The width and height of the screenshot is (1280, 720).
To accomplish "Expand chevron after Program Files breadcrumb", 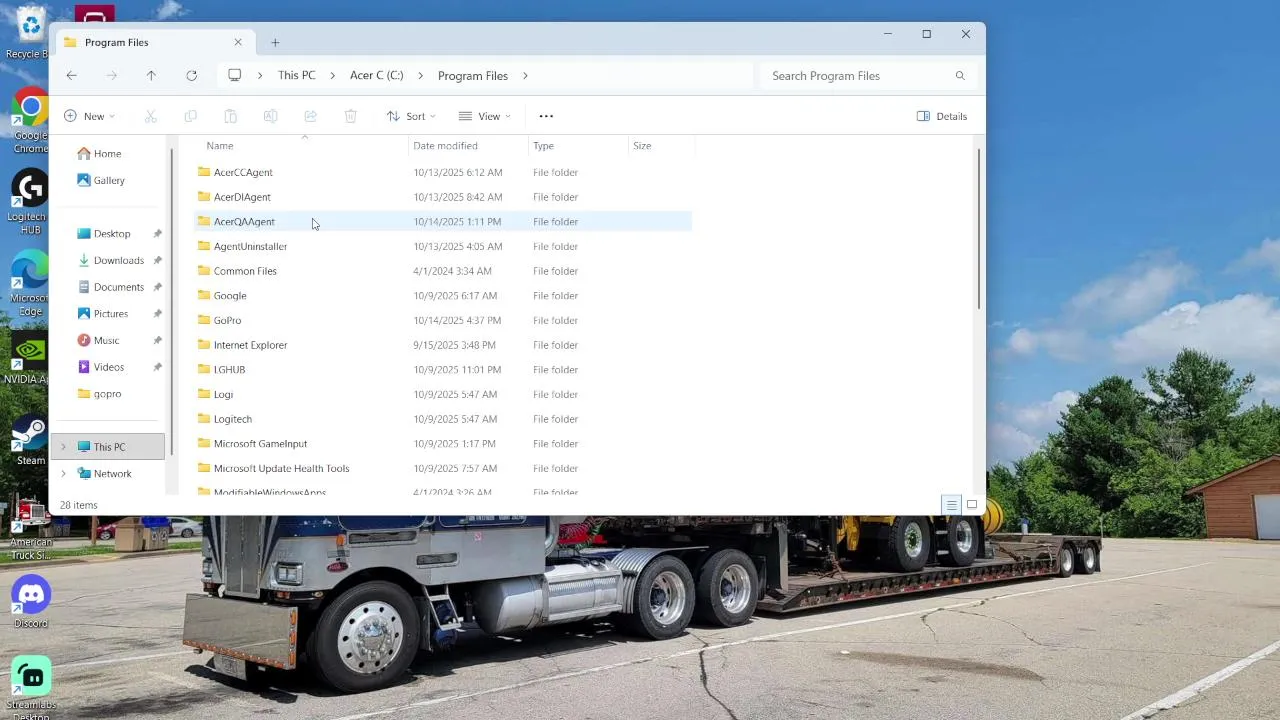I will 525,76.
